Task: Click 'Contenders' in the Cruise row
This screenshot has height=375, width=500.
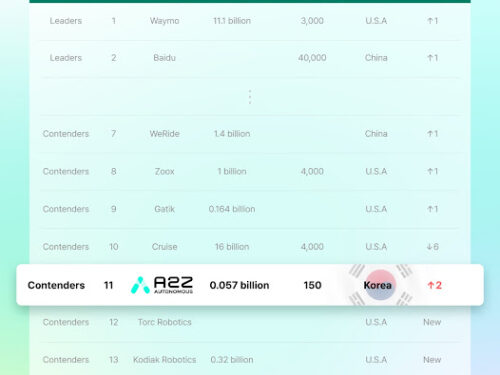Action: (66, 247)
